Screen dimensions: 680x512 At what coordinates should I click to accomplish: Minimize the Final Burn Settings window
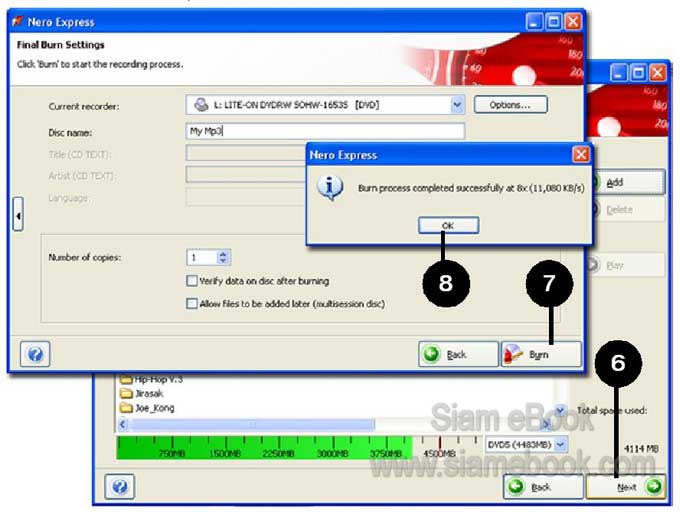534,21
